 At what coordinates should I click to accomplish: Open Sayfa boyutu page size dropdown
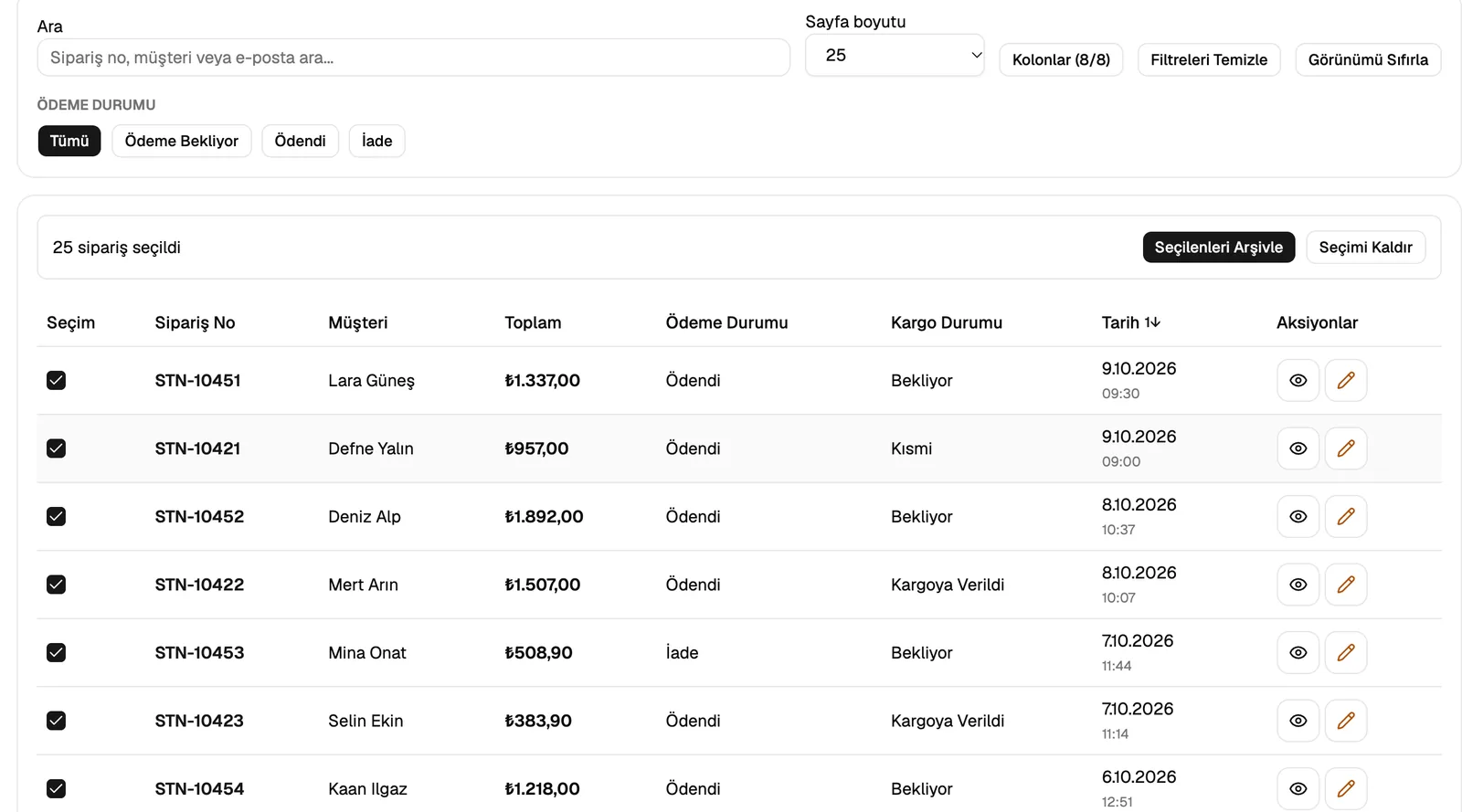[x=895, y=55]
